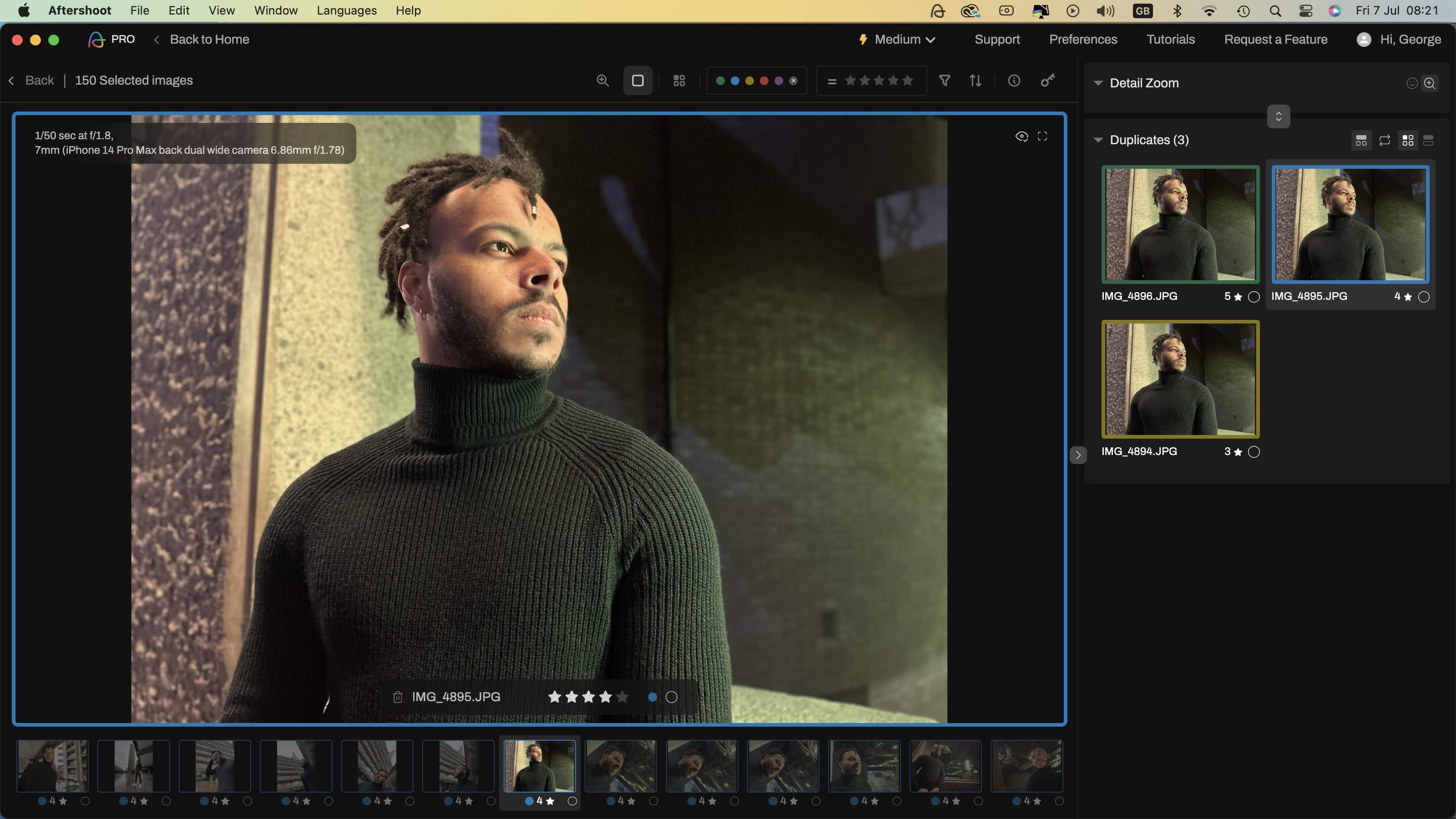Click the trash icon beside IMG_4895.JPG
The width and height of the screenshot is (1456, 819).
(x=397, y=697)
